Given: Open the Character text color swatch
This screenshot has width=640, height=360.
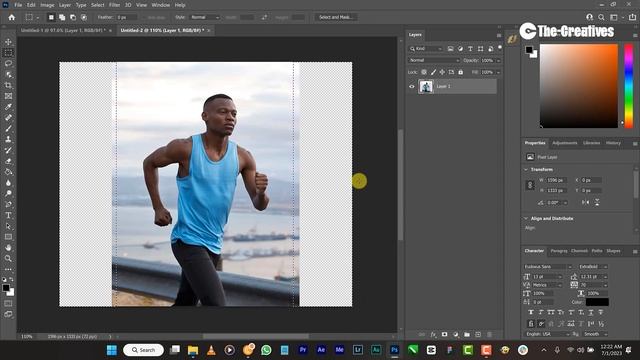Looking at the screenshot, I should 597,302.
